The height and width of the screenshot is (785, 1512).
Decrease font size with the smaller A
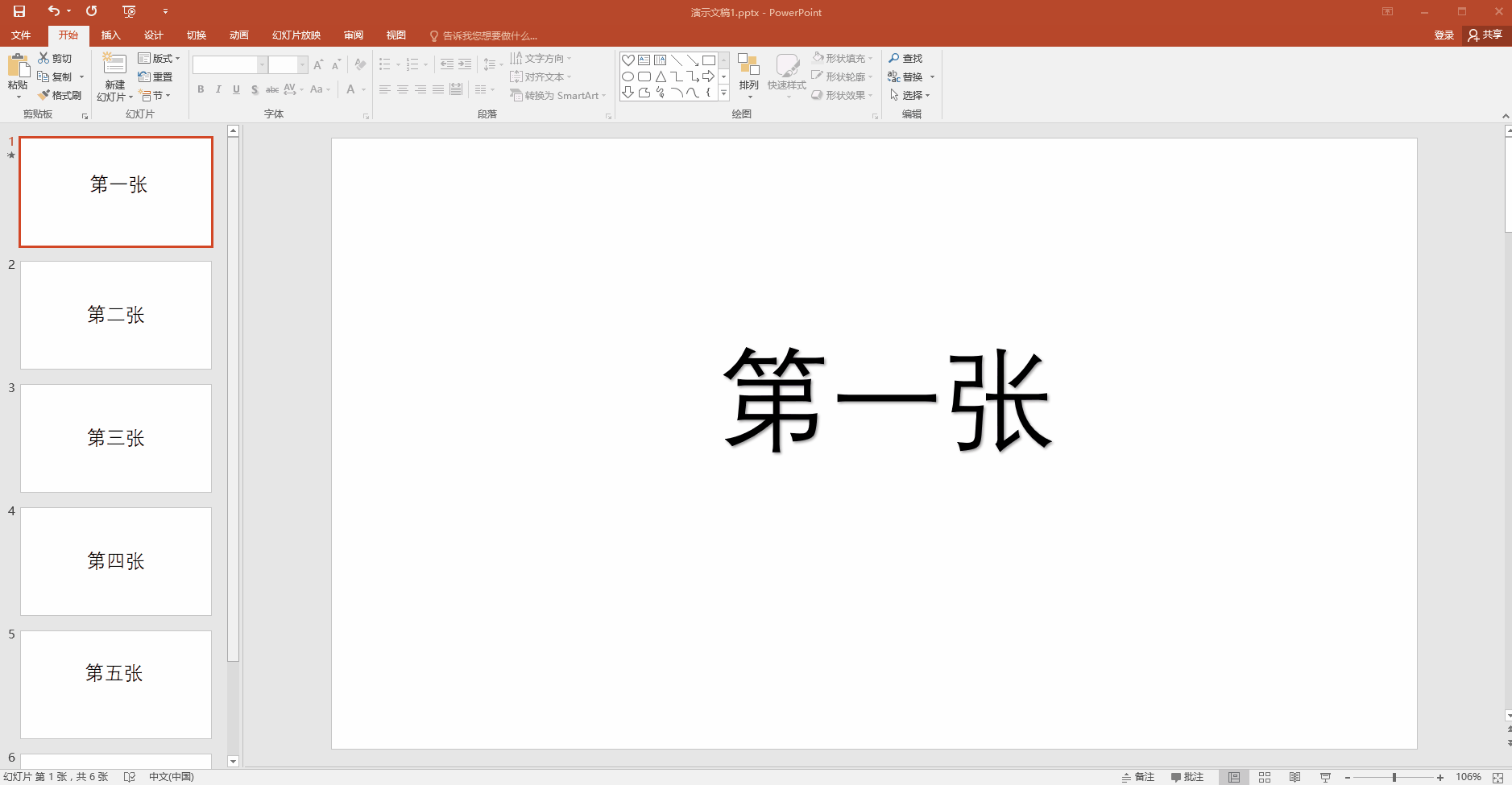336,64
